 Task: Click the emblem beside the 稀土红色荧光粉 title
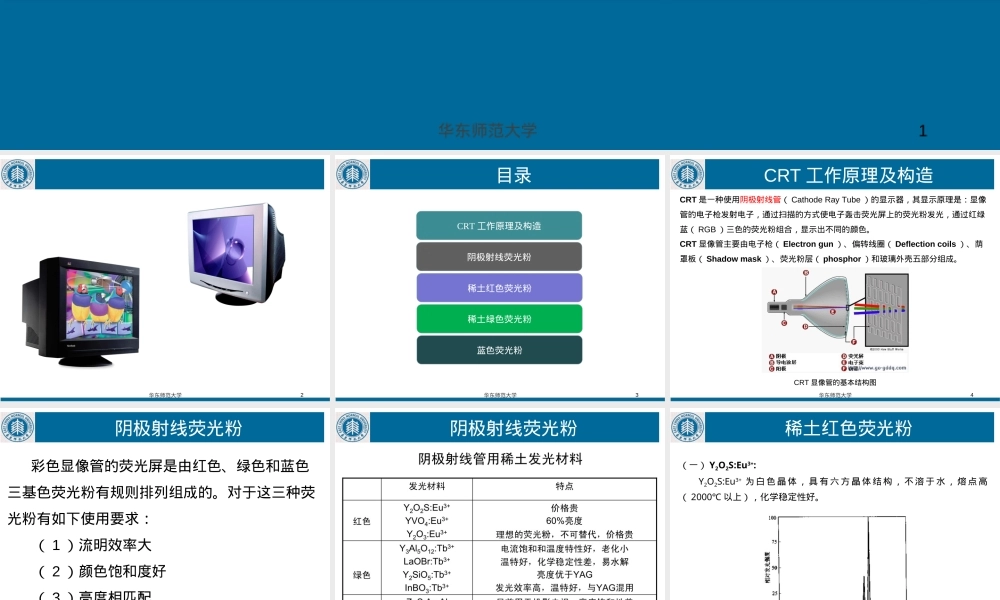pyautogui.click(x=687, y=427)
